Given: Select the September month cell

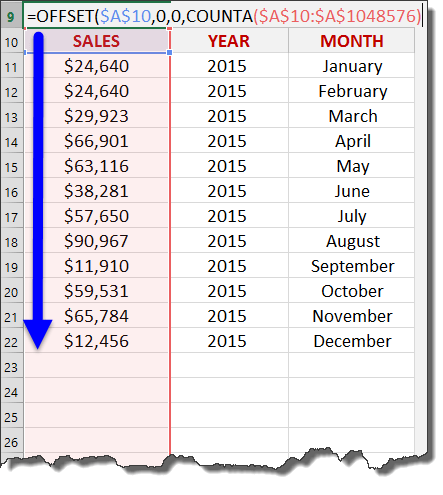Looking at the screenshot, I should 351,266.
